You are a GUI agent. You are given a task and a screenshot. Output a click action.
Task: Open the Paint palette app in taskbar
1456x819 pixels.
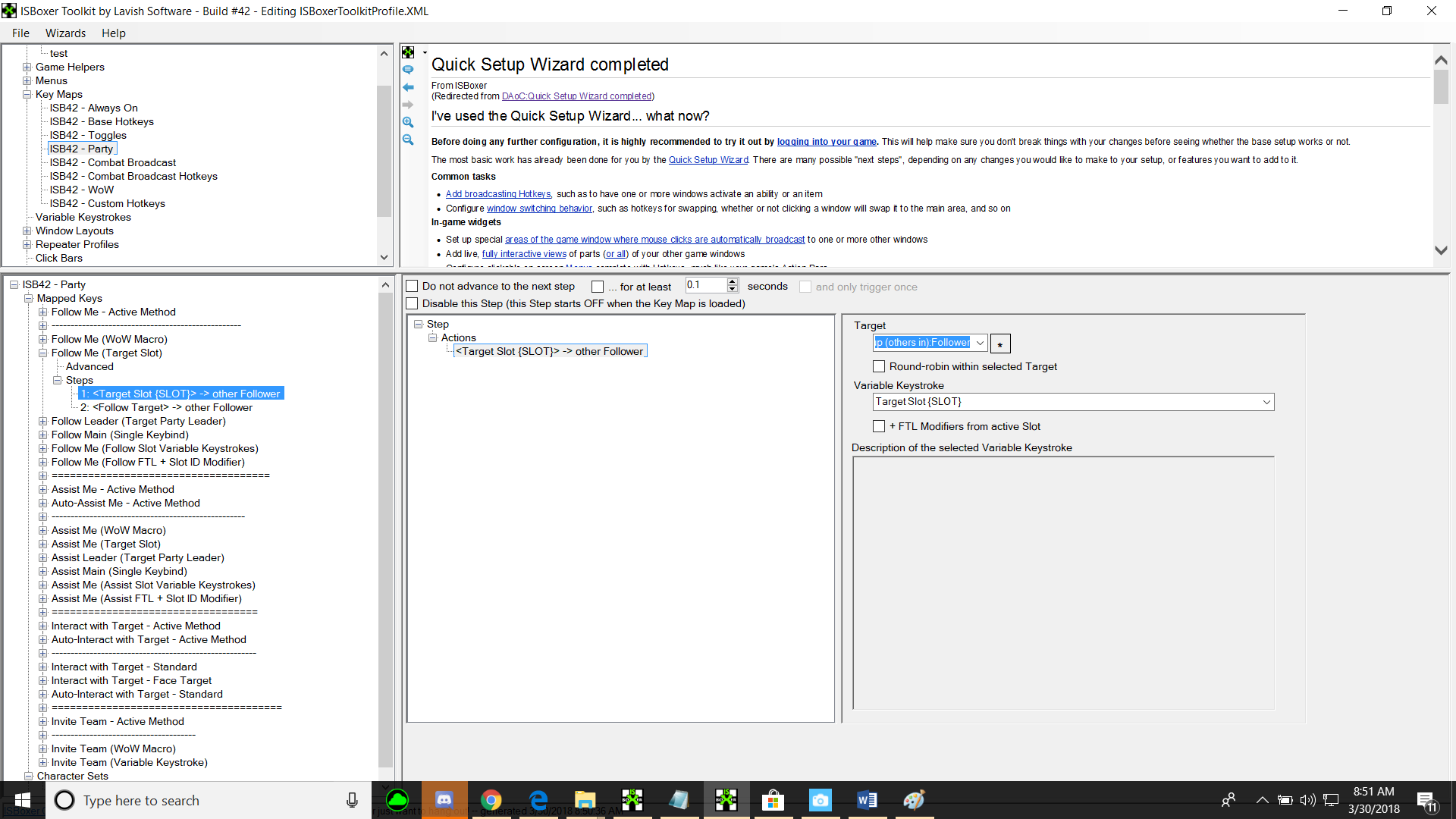(x=914, y=800)
